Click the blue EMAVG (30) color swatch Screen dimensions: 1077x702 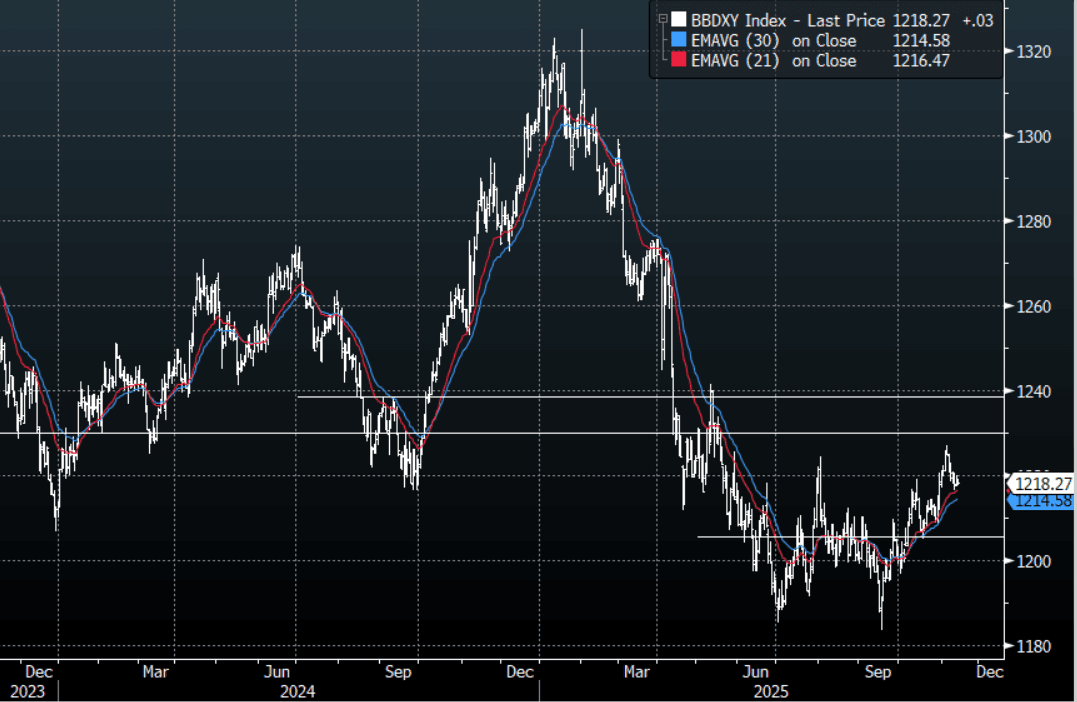coord(679,40)
